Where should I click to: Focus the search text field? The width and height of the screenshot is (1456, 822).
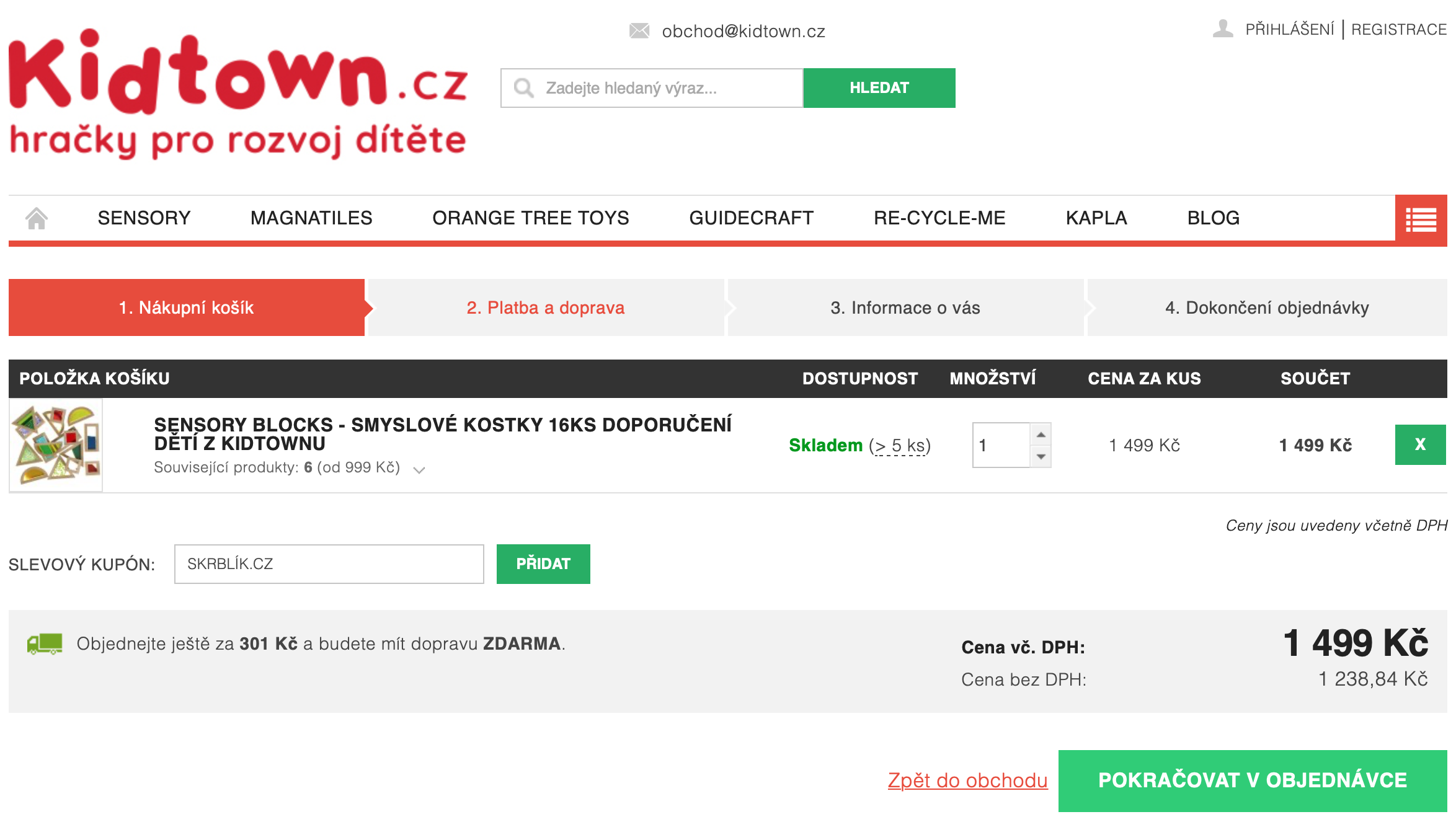652,88
